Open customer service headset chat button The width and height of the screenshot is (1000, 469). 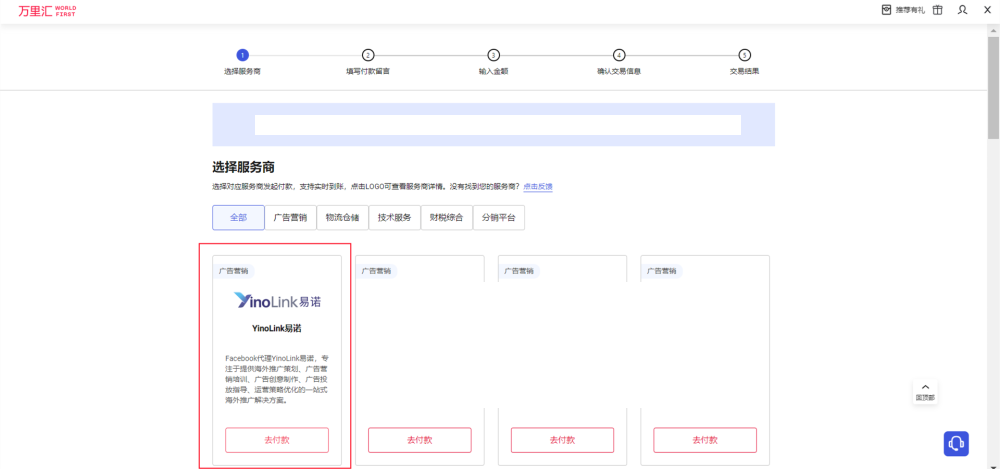coord(956,443)
